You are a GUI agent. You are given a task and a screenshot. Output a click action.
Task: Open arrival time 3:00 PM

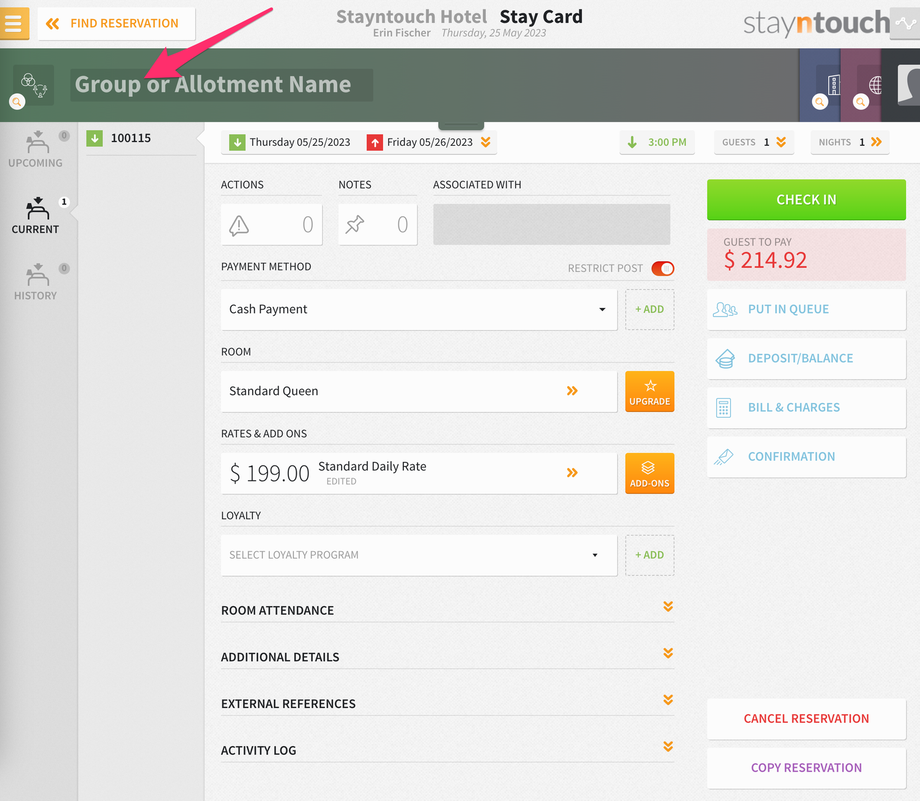[657, 142]
